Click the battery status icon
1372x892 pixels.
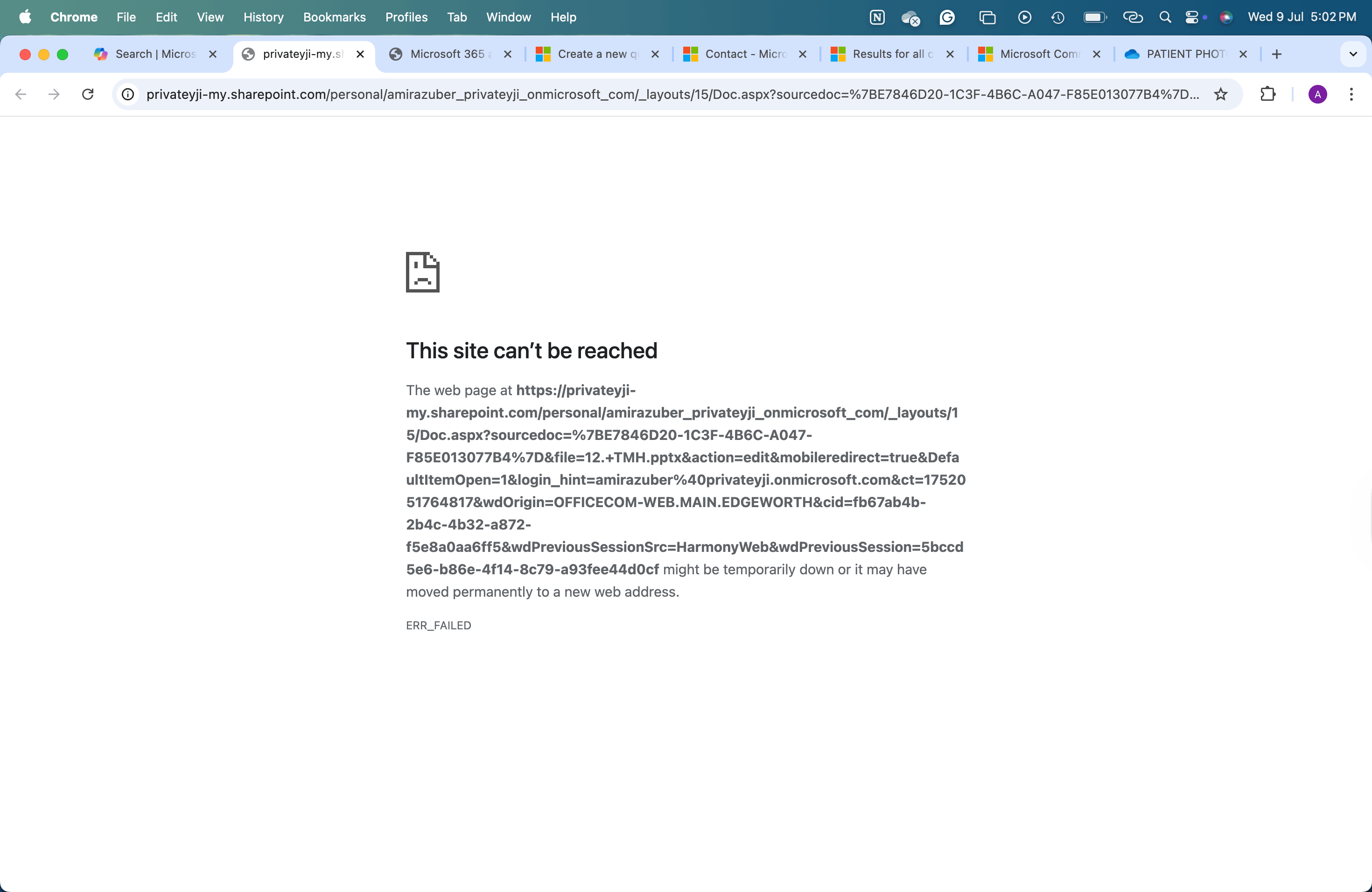click(x=1095, y=17)
